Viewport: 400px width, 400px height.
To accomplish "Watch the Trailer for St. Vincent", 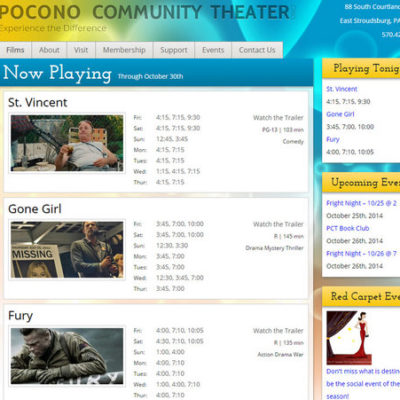I will coord(278,118).
